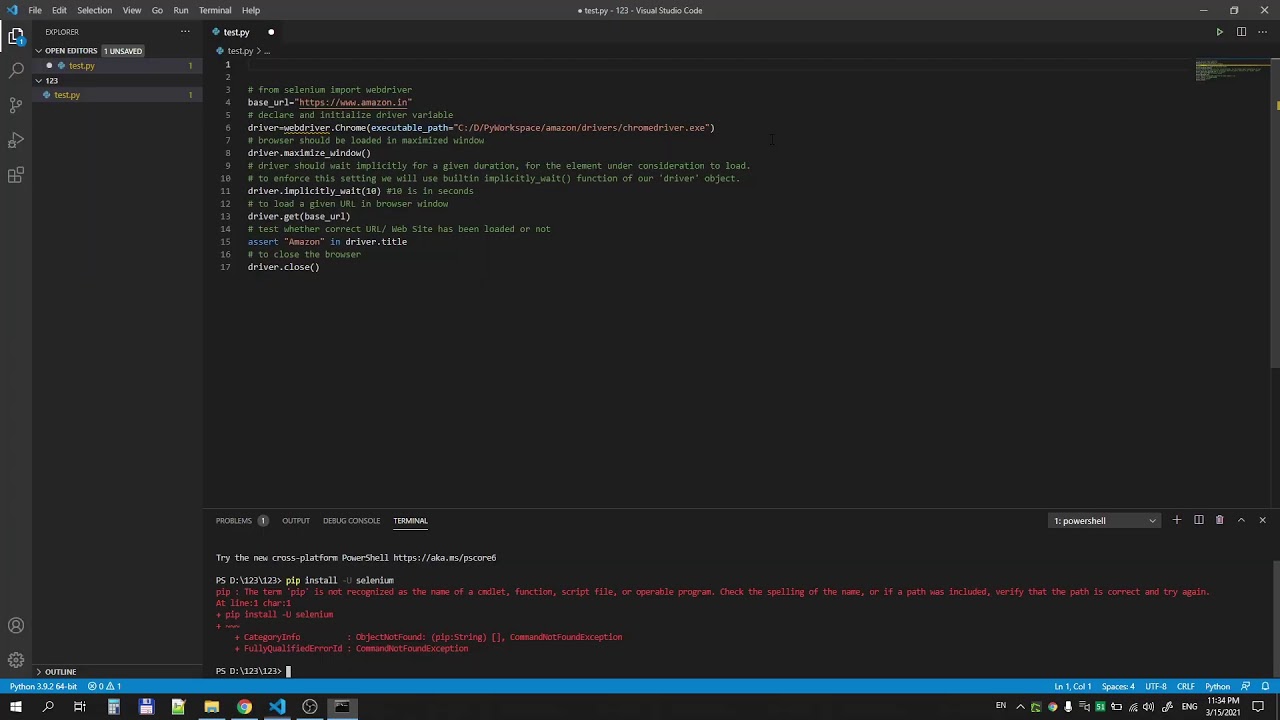Viewport: 1280px width, 720px height.
Task: Open Explorer Views and More Actions ellipsis
Action: (185, 32)
